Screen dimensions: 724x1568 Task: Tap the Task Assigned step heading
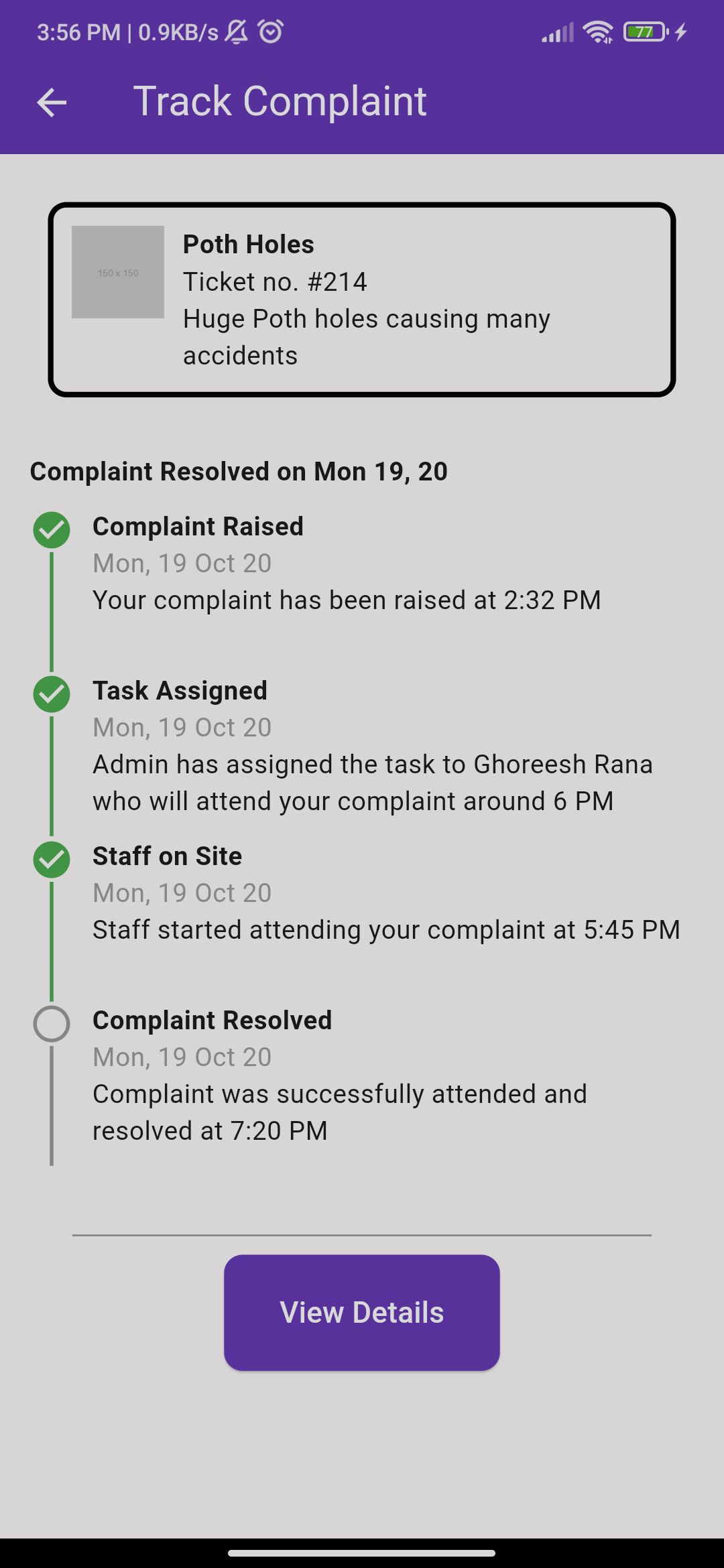pyautogui.click(x=180, y=691)
